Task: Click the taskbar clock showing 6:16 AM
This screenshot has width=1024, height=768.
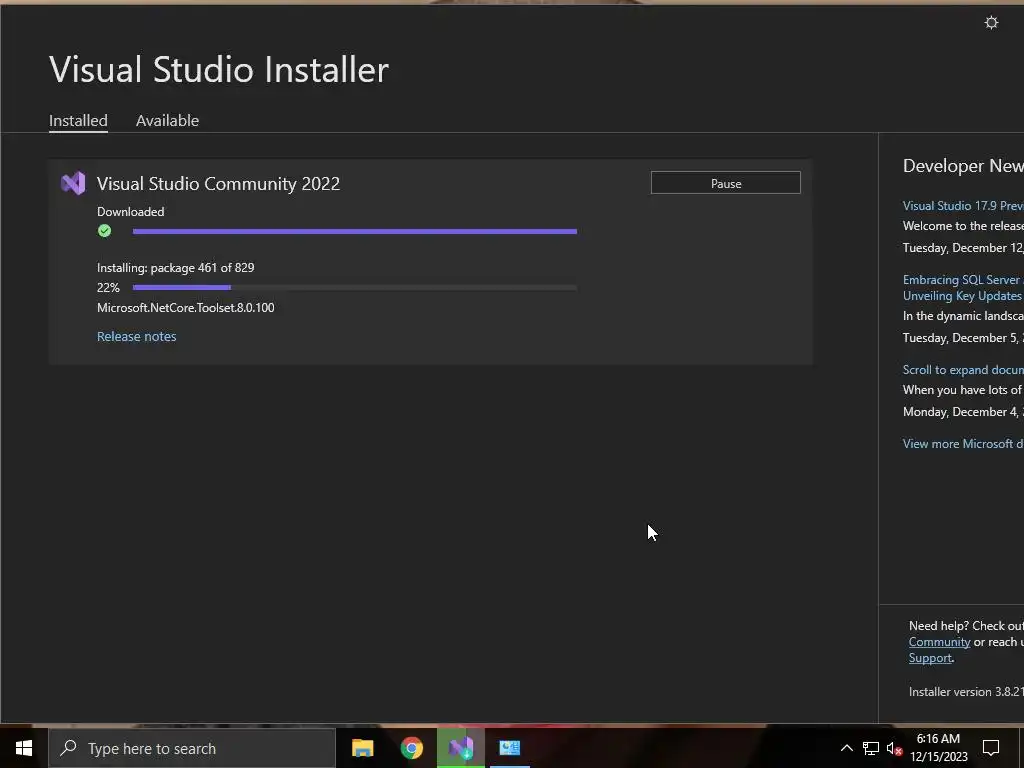Action: [x=938, y=748]
